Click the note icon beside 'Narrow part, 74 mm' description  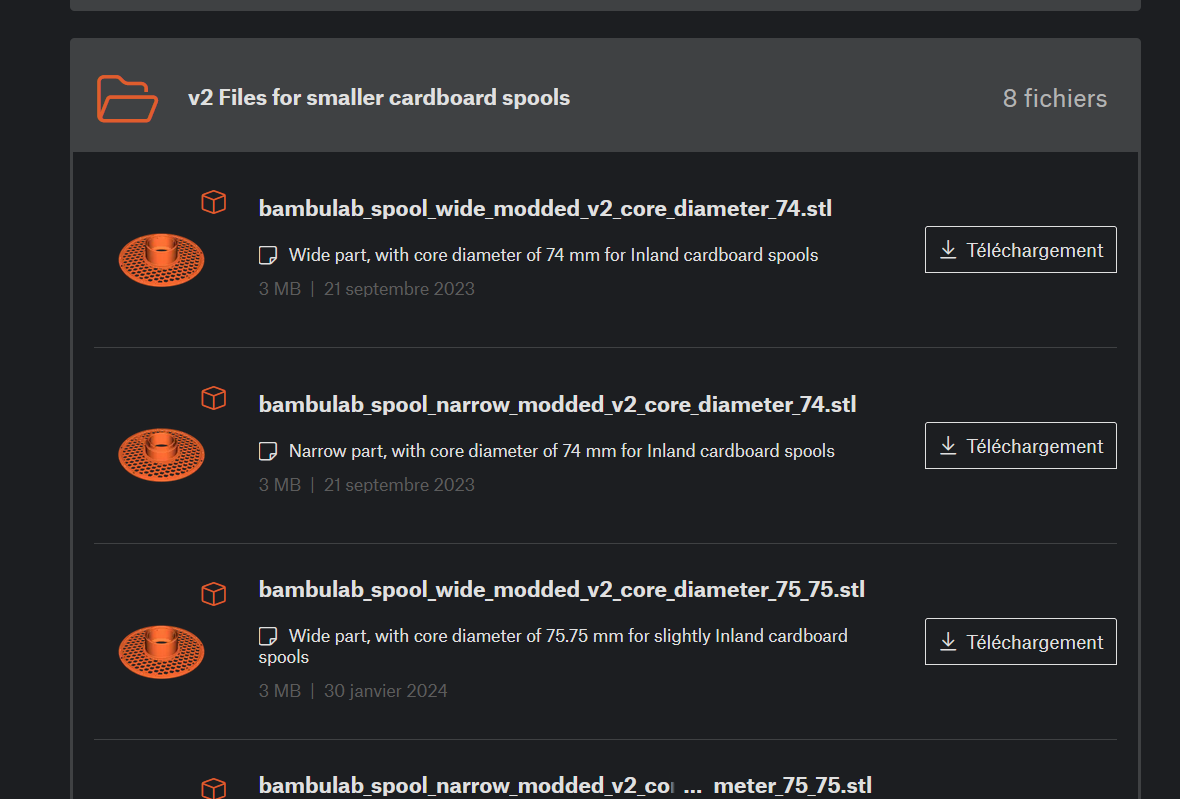pos(268,452)
